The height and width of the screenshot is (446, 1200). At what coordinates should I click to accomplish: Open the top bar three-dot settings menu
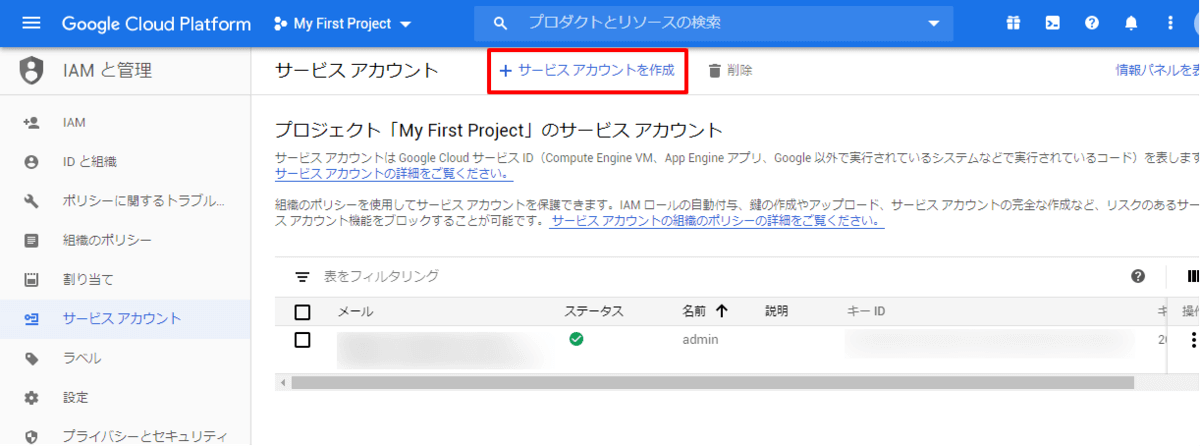click(1170, 23)
